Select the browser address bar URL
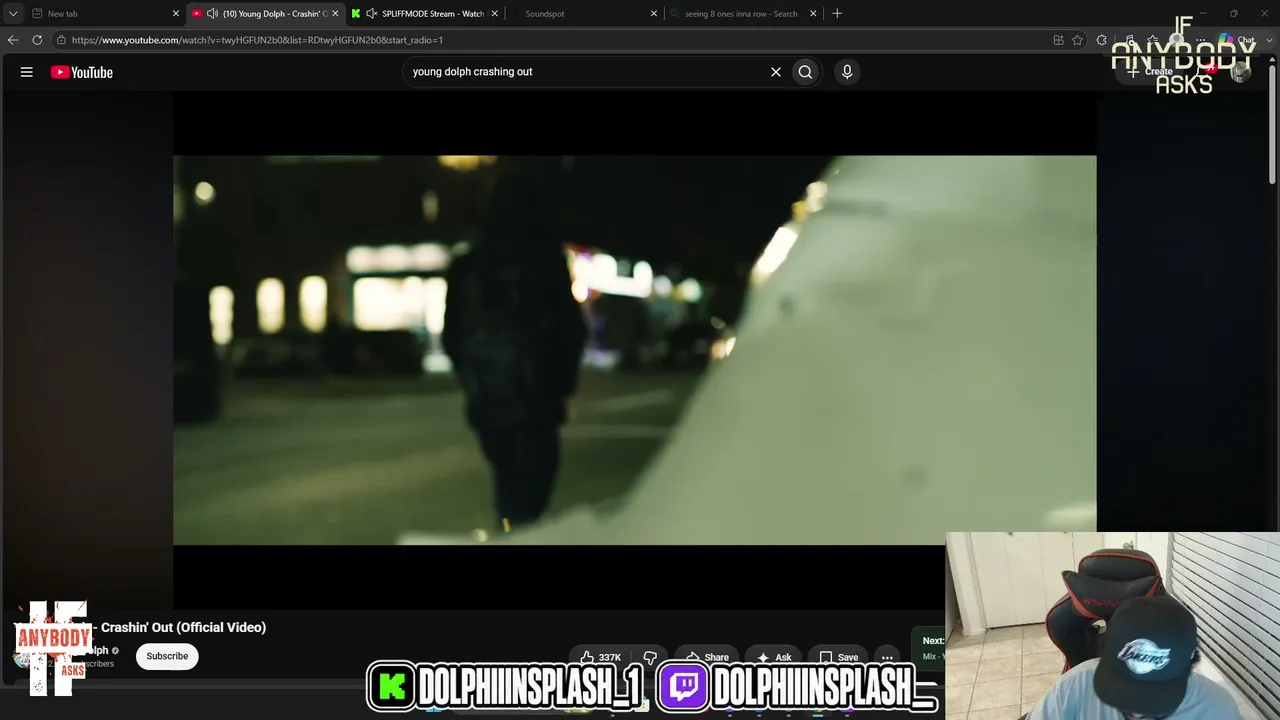The width and height of the screenshot is (1280, 720). (257, 40)
